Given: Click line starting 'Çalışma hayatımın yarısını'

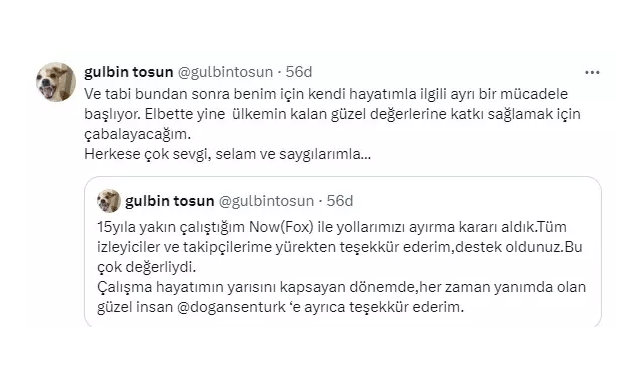Looking at the screenshot, I should point(342,287).
